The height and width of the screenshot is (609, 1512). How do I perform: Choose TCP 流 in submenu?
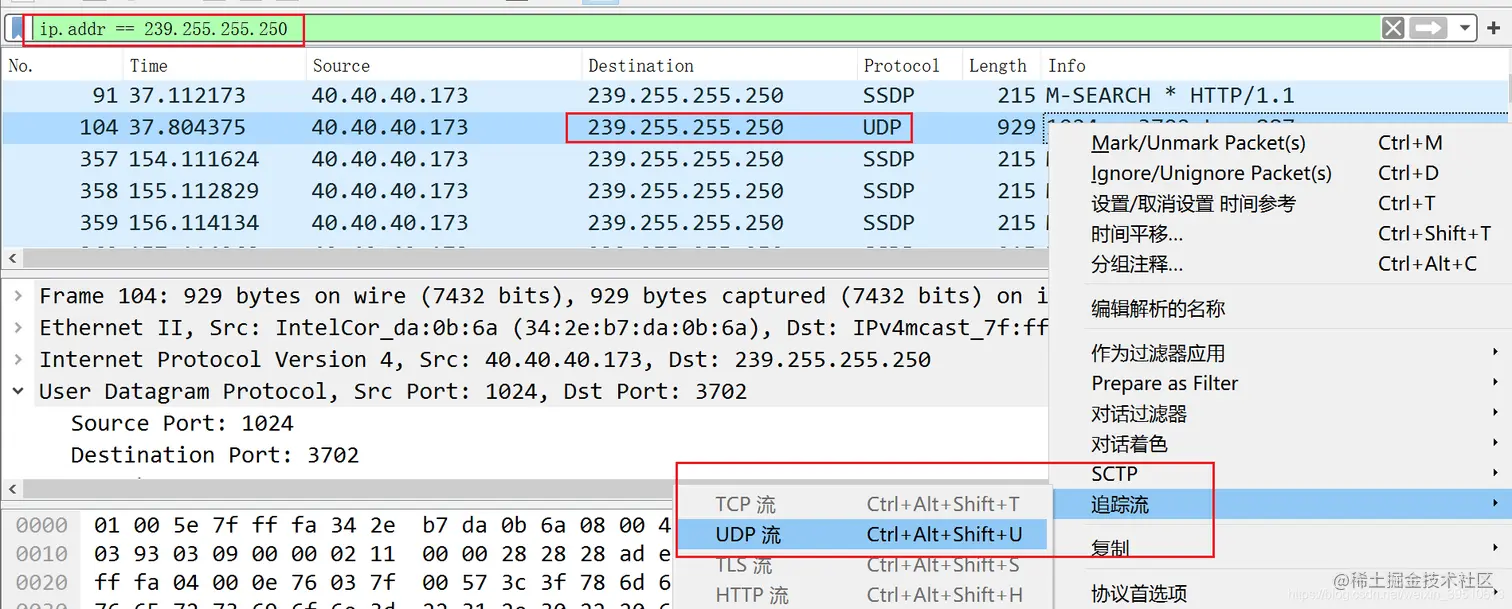863,505
